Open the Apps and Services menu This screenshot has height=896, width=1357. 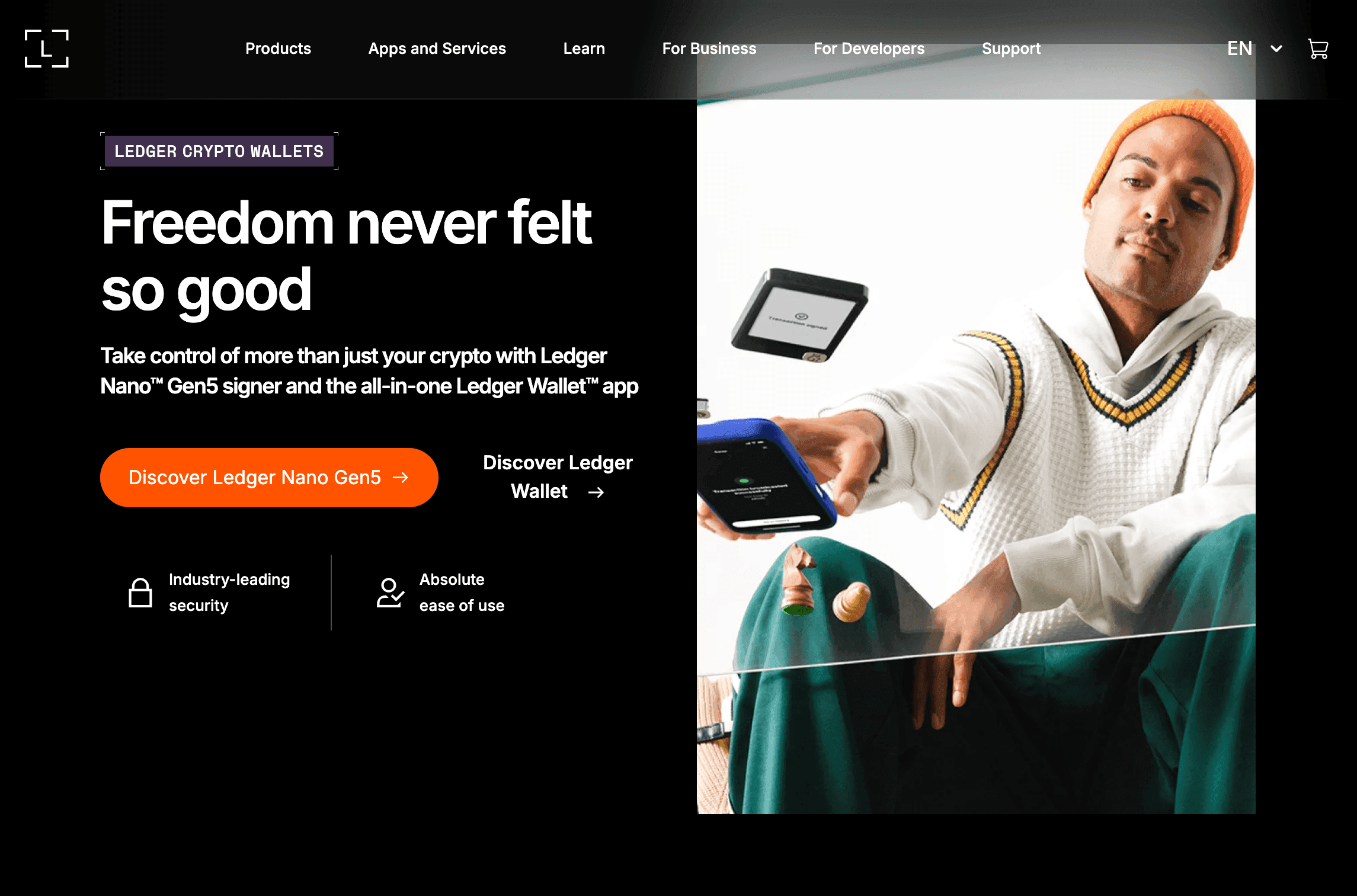(x=437, y=49)
